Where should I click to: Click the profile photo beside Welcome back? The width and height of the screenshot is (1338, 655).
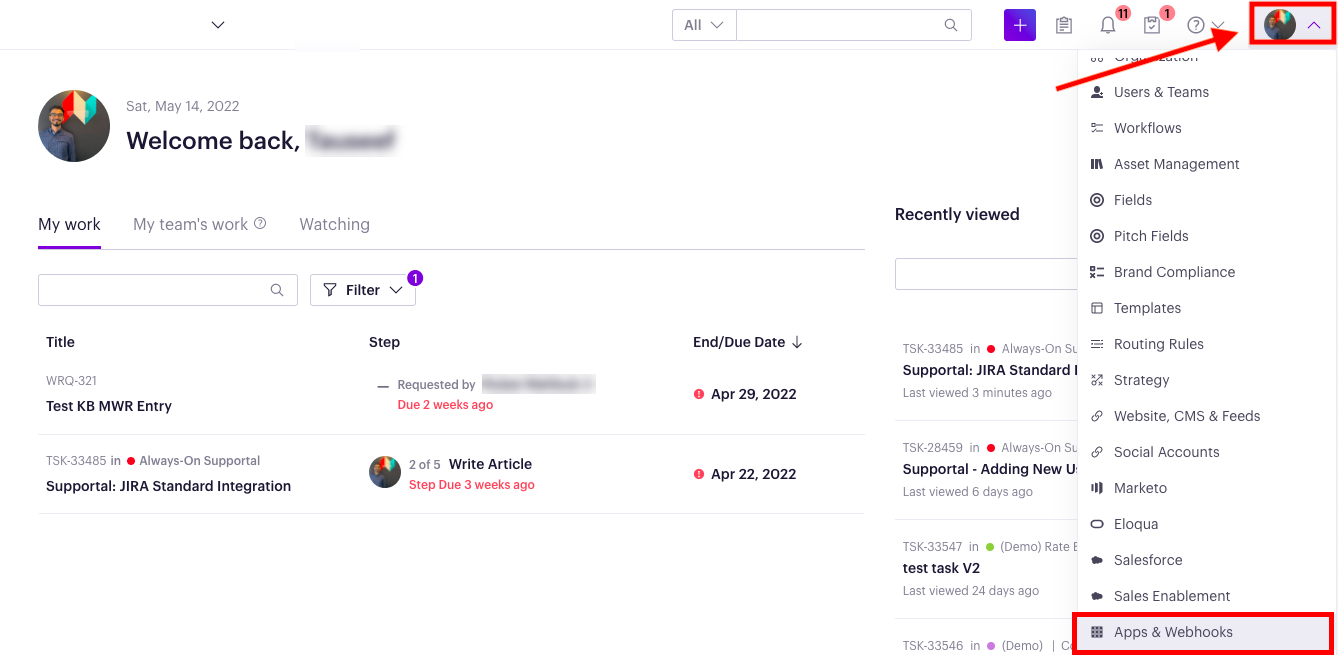tap(74, 126)
